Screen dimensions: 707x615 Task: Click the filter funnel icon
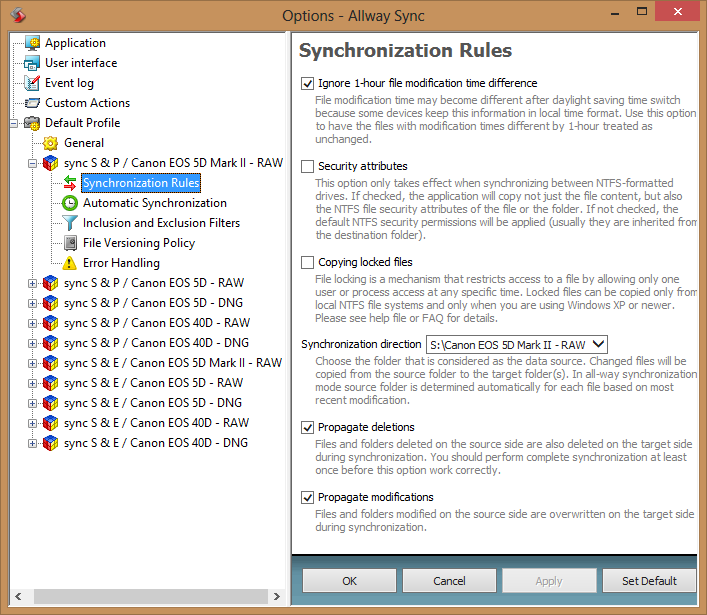tap(70, 223)
